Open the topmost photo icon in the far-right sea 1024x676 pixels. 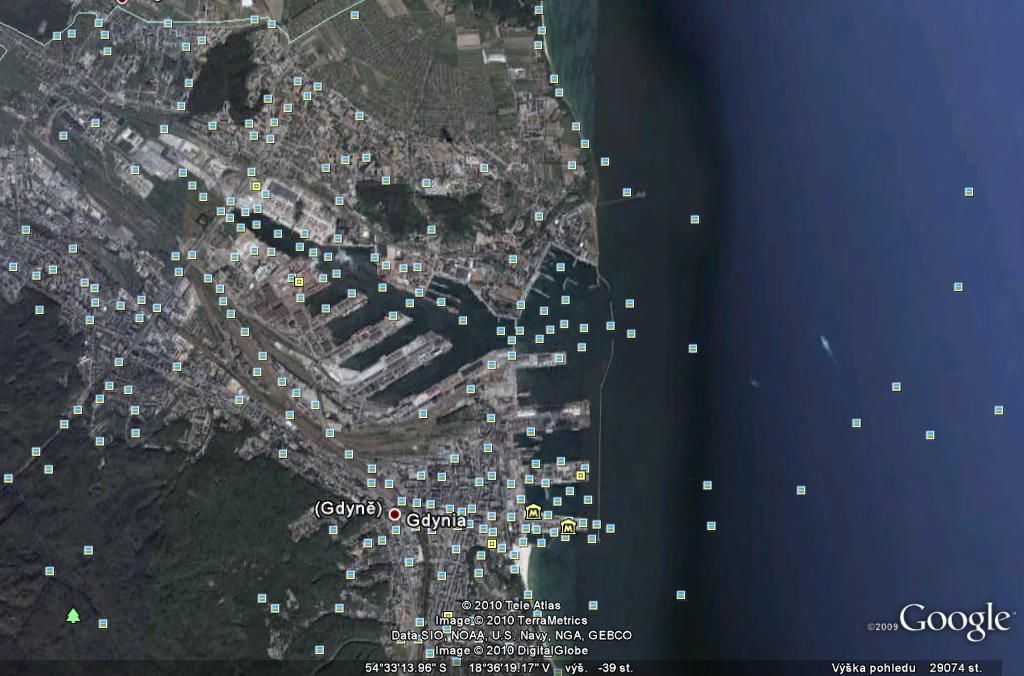(x=969, y=191)
